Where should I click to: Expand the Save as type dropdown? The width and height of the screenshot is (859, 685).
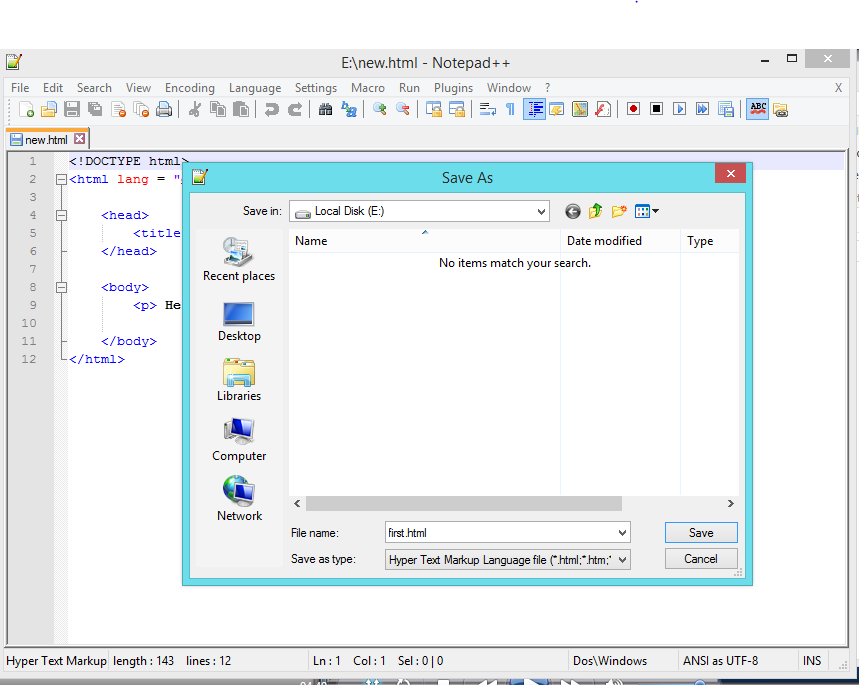point(622,560)
